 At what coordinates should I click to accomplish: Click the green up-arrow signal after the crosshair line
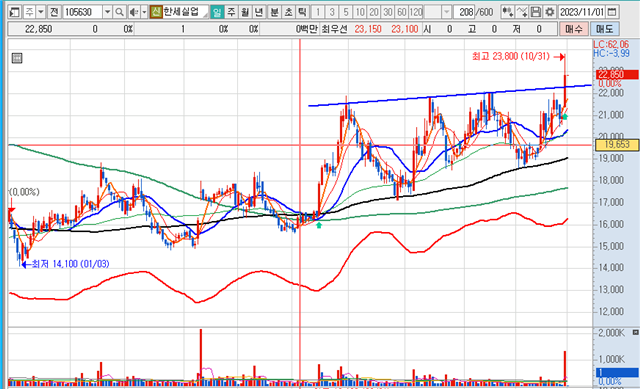pos(319,225)
